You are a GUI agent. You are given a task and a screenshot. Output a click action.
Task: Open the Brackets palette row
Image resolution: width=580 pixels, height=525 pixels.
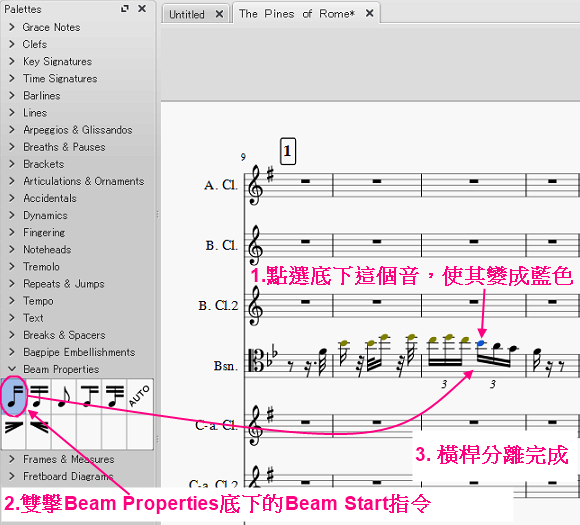(x=78, y=164)
